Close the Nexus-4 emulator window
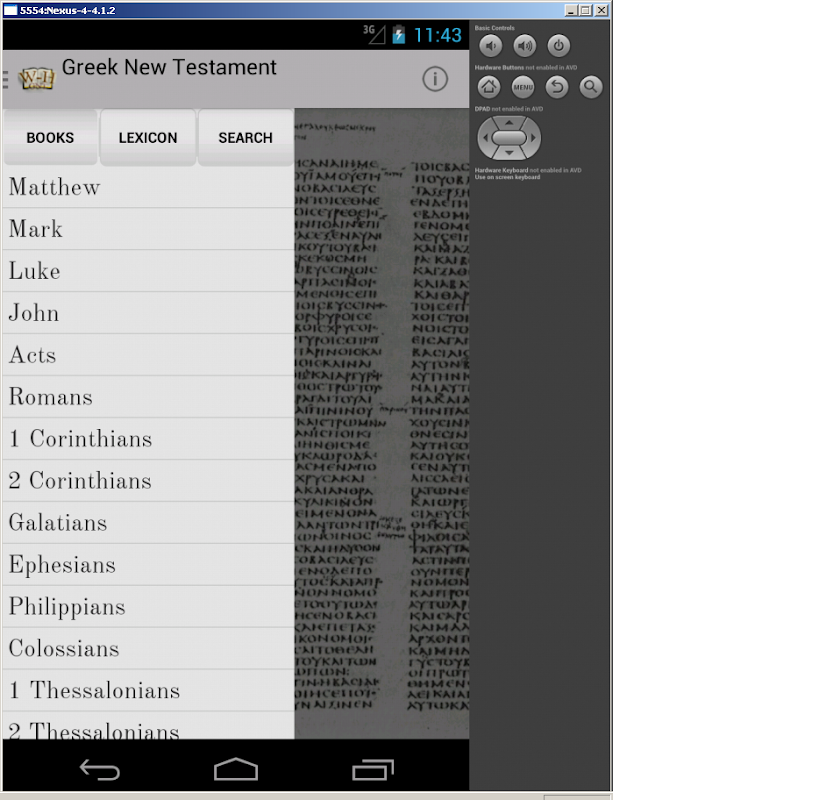Viewport: 819px width, 800px height. (x=602, y=10)
